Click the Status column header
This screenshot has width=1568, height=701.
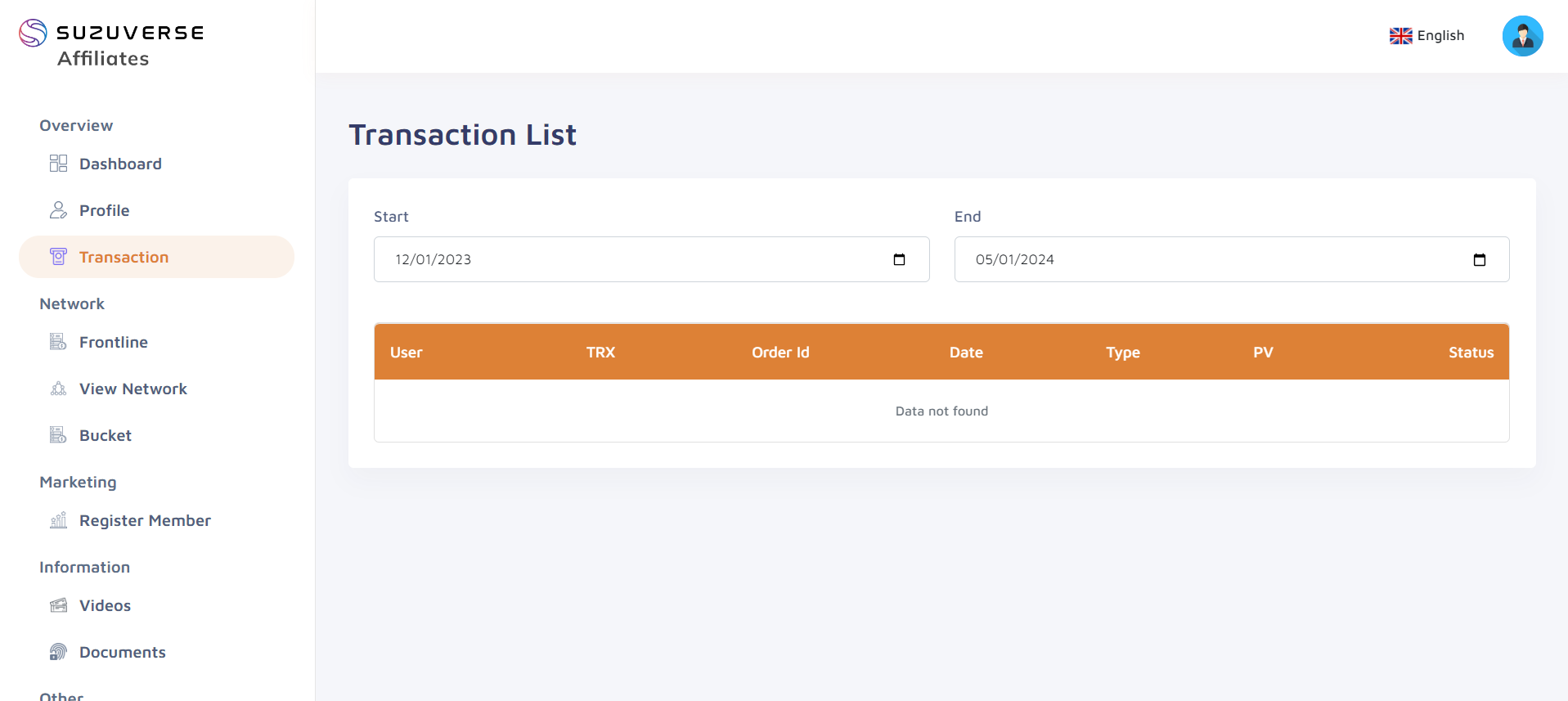tap(1471, 353)
